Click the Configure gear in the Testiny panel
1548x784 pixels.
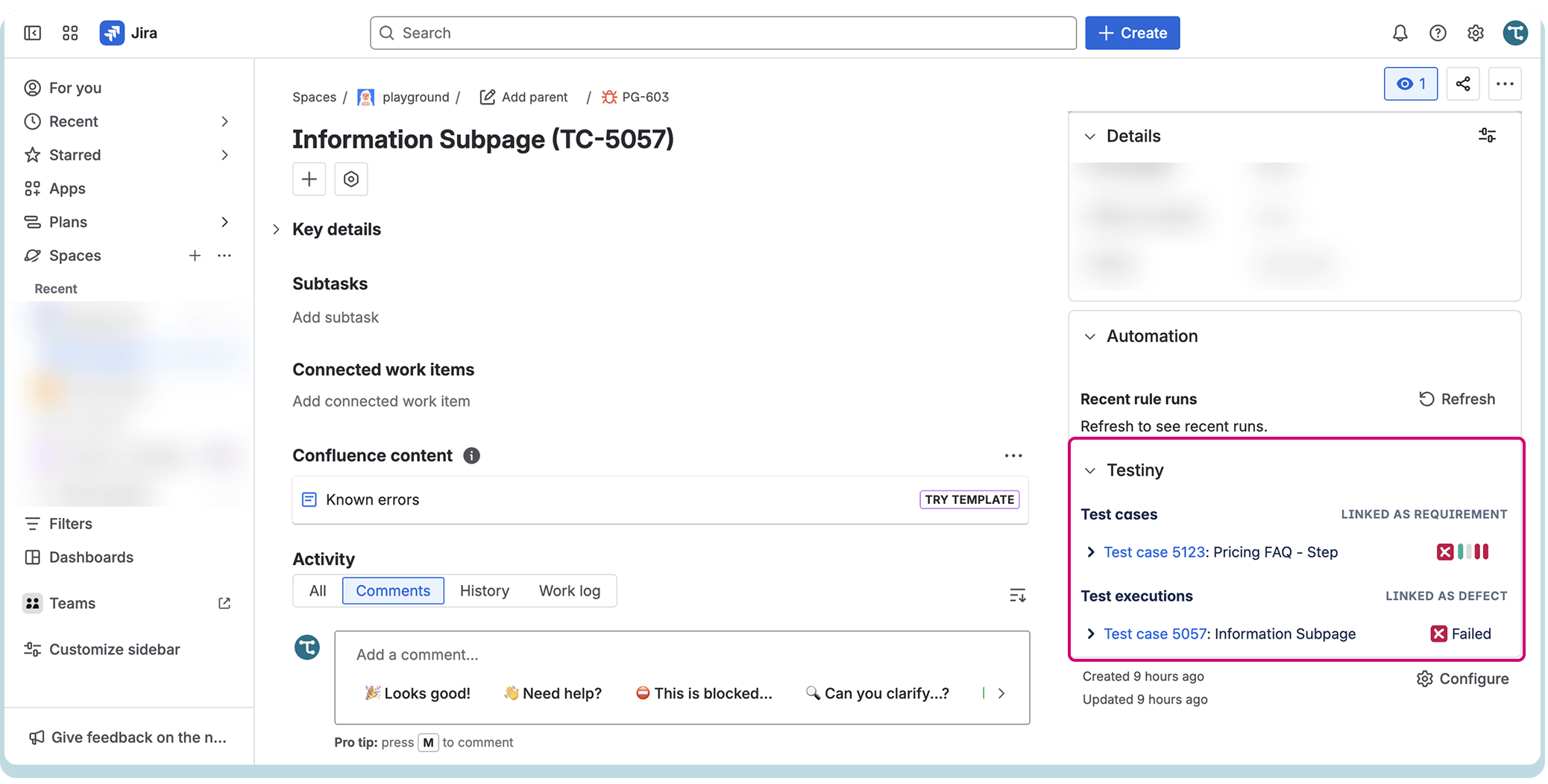(1425, 679)
